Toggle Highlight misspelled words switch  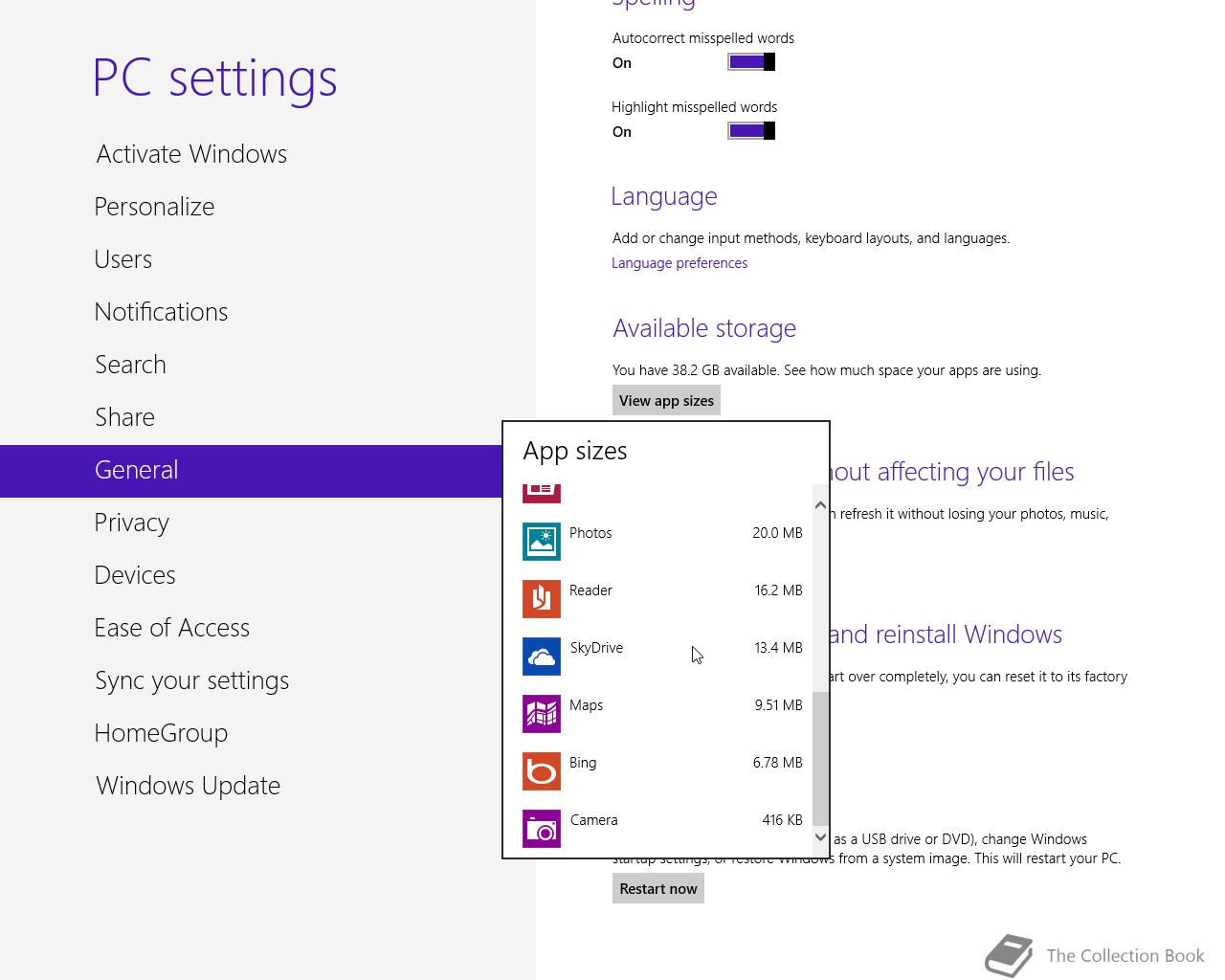(x=751, y=131)
